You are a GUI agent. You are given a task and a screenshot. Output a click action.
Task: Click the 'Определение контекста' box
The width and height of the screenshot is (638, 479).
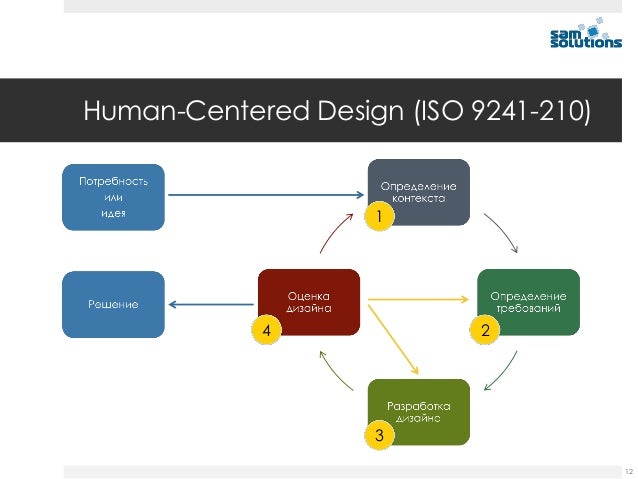coord(419,192)
